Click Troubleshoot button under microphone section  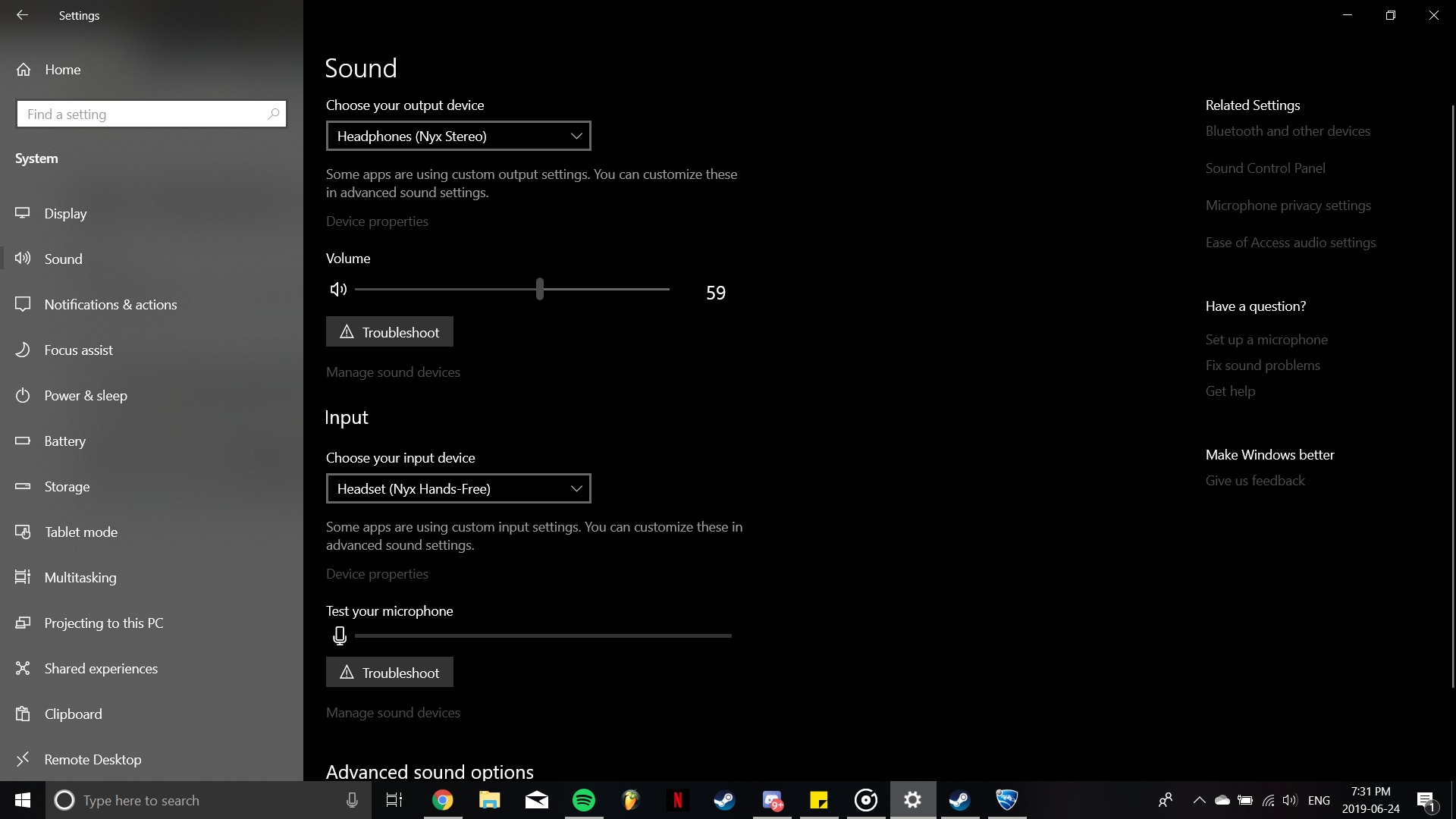pos(390,672)
